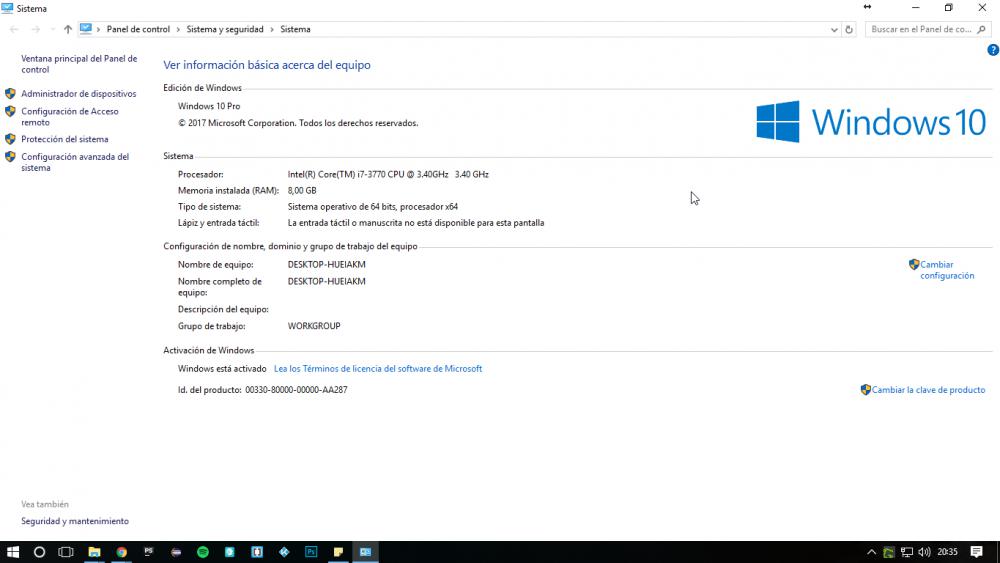Viewport: 1000px width, 563px height.
Task: Click the computer icon in the address bar
Action: [x=85, y=29]
